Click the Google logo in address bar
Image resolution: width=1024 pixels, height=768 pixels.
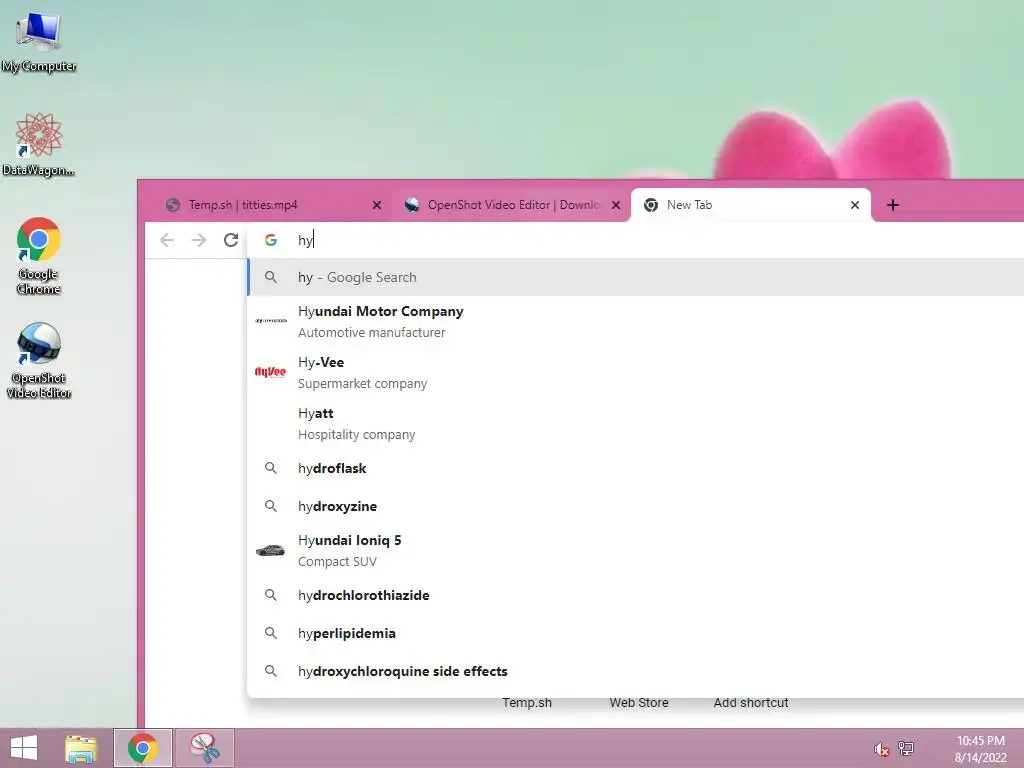[270, 240]
